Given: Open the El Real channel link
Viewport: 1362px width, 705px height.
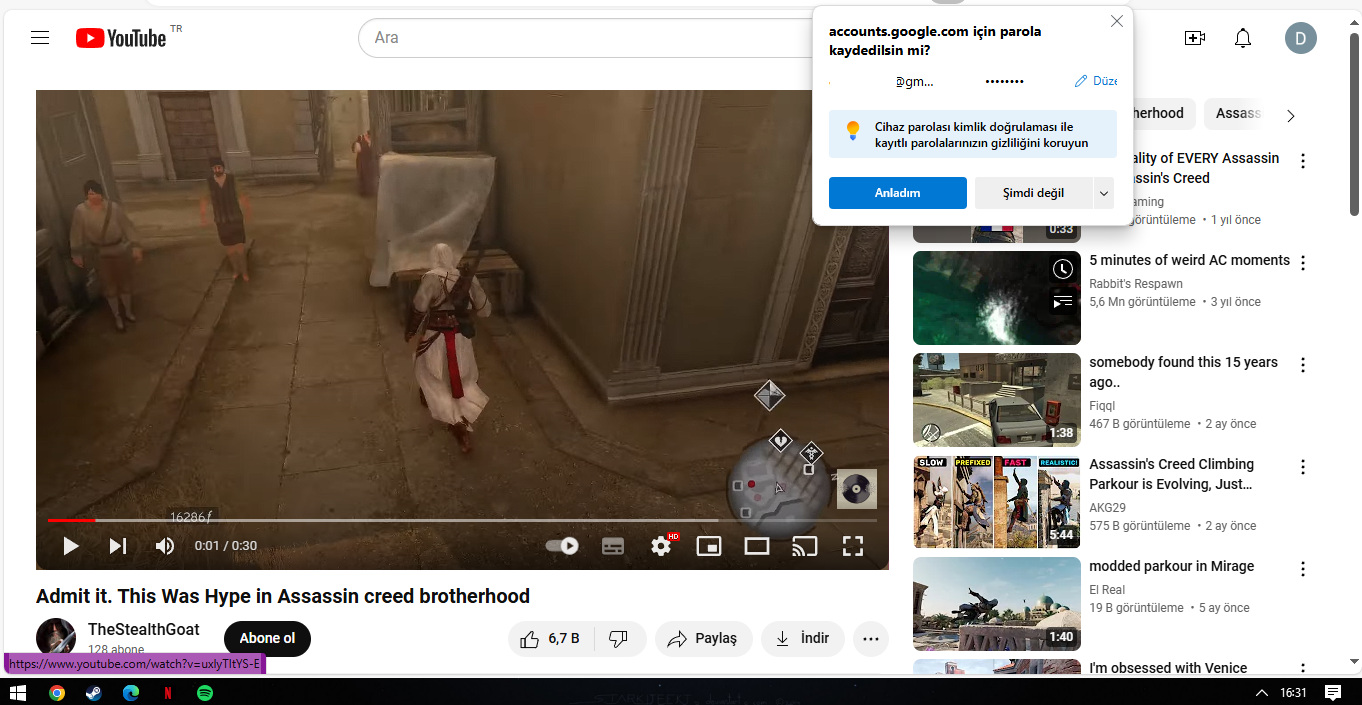Looking at the screenshot, I should (x=1107, y=590).
